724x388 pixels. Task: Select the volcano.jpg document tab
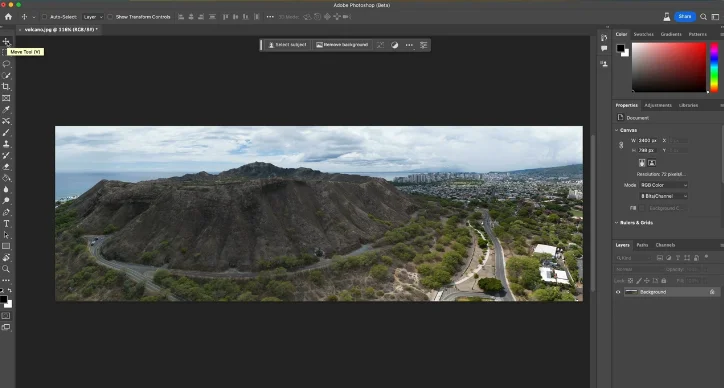[x=60, y=30]
